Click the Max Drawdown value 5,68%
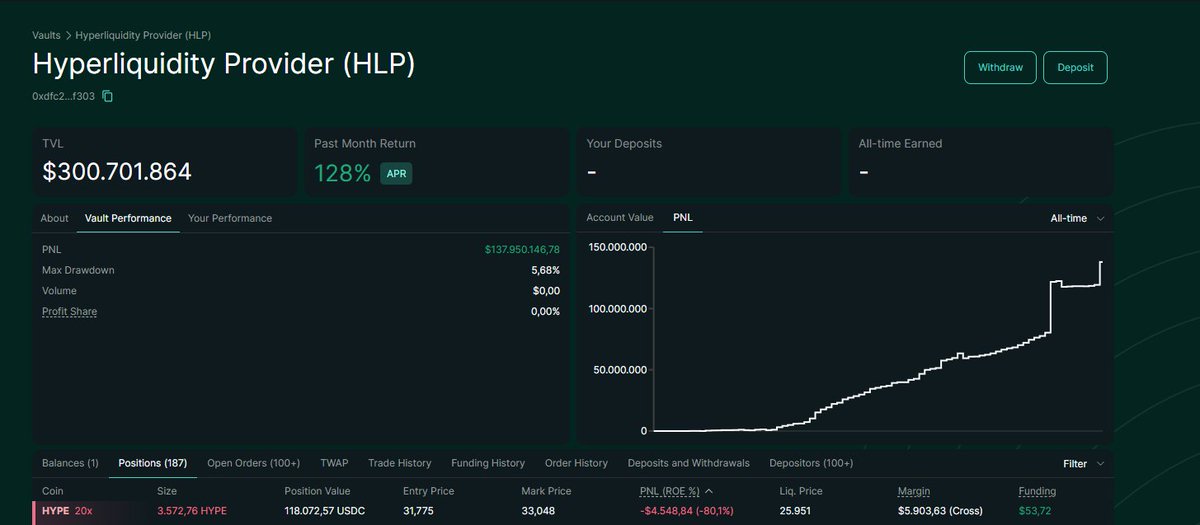1200x525 pixels. pyautogui.click(x=545, y=270)
